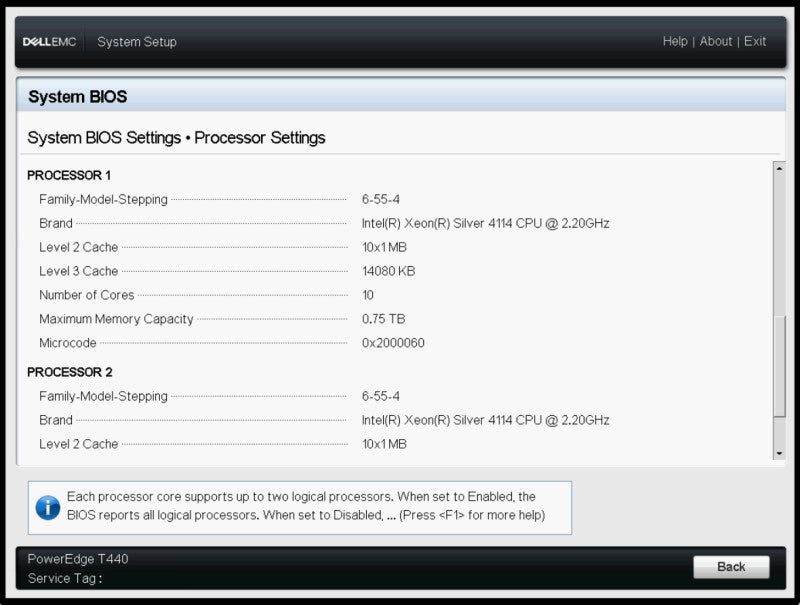Select the PROCESSOR 2 heading
800x605 pixels.
coord(69,372)
